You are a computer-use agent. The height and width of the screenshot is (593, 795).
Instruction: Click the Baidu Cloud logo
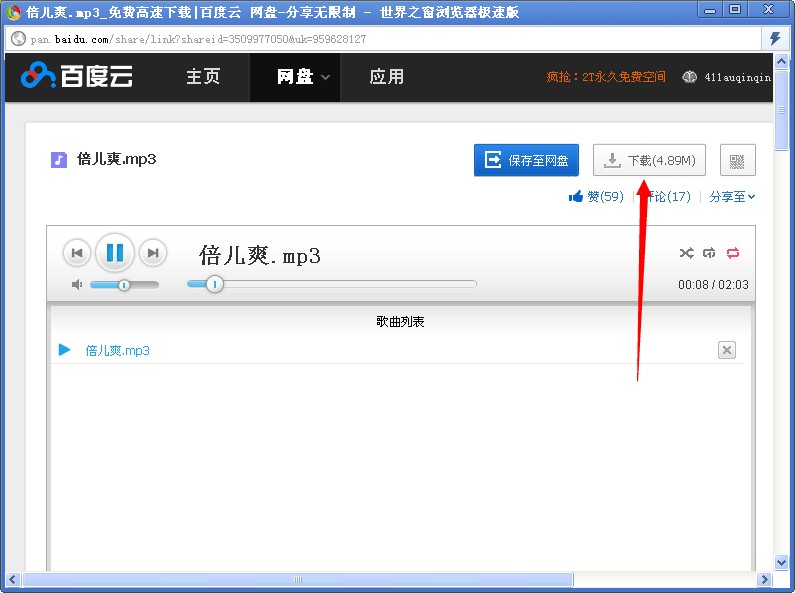[77, 77]
